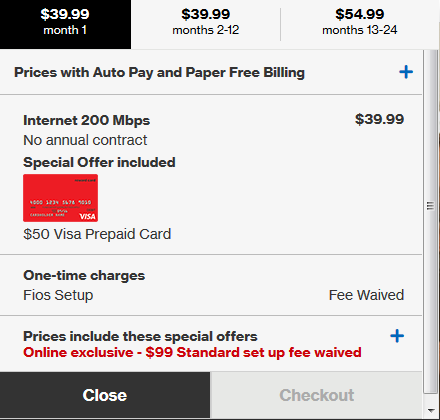The image size is (440, 420).
Task: Click Online exclusive setup fee waived text
Action: pos(192,353)
